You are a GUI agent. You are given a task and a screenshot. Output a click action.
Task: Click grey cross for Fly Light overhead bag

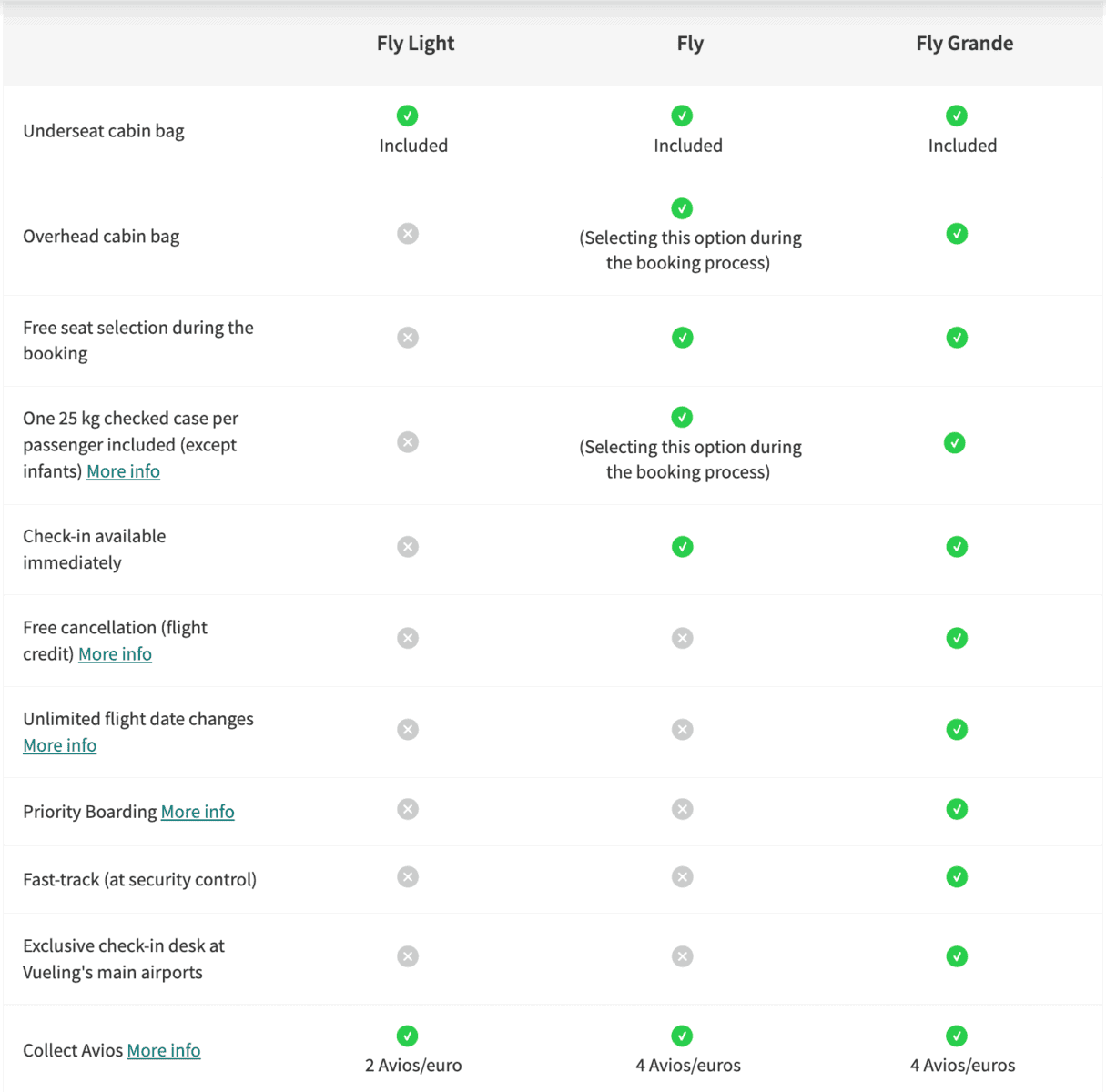[x=408, y=234]
